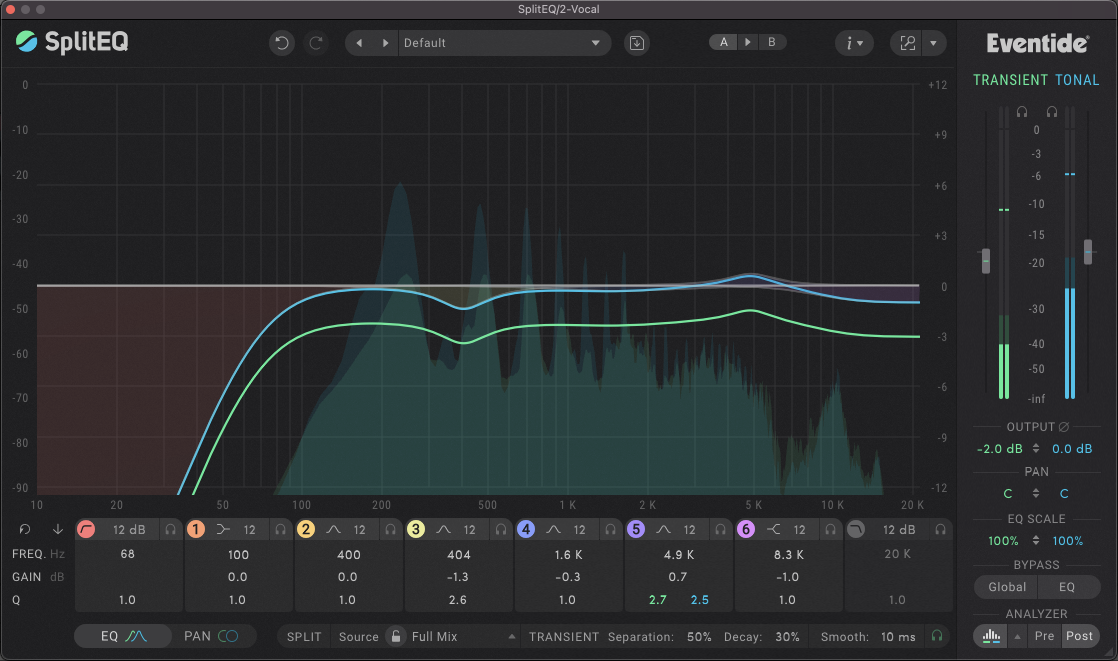Set analyzer to Post
Viewport: 1118px width, 661px height.
click(1079, 636)
